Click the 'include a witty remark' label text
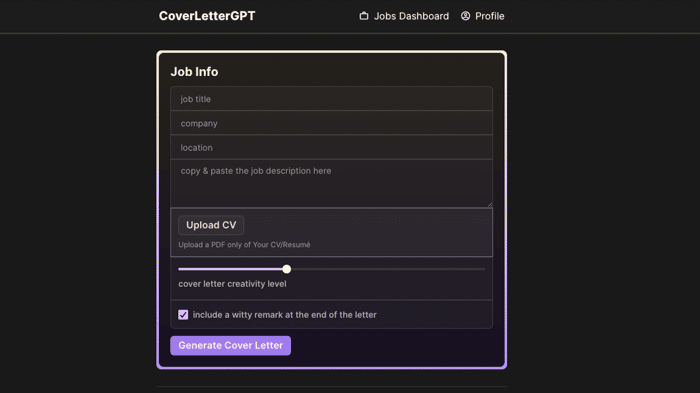Image resolution: width=700 pixels, height=393 pixels. tap(284, 315)
